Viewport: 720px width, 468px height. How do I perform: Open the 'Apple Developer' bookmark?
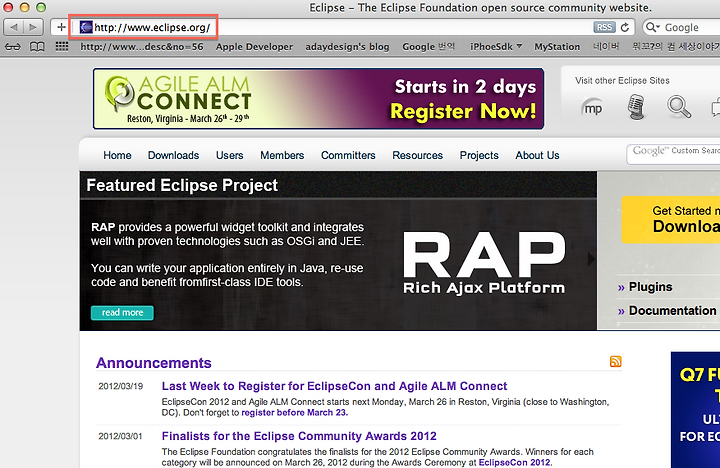coord(254,47)
